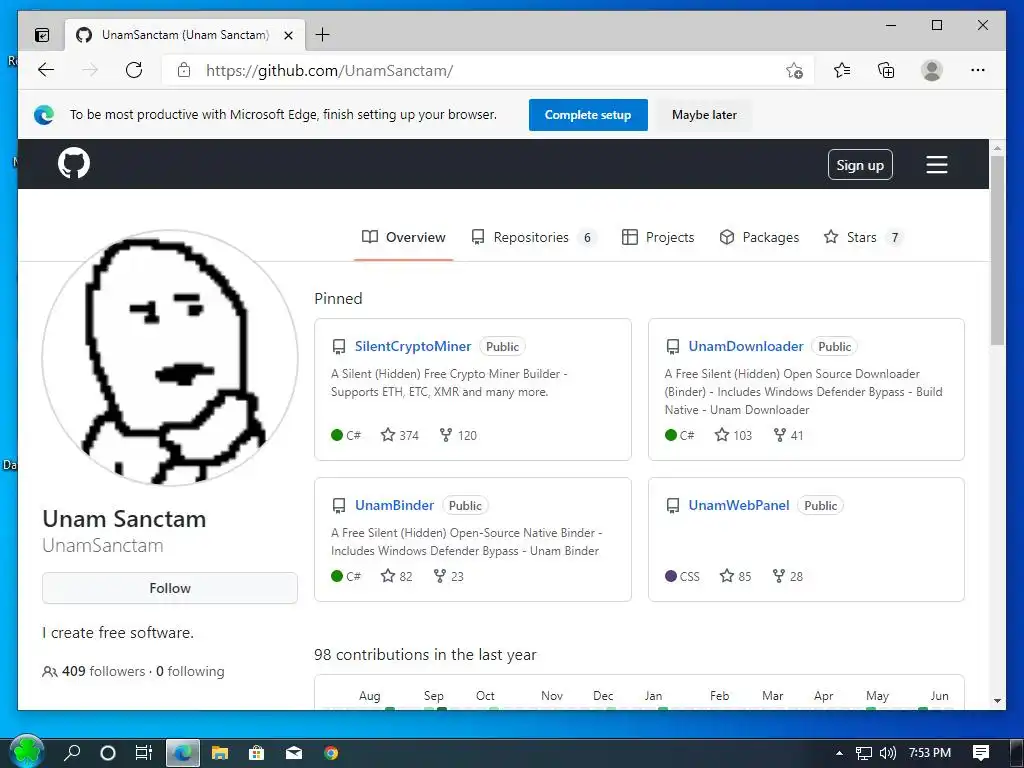Switch to the Projects tab
Viewport: 1024px width, 768px height.
point(658,237)
